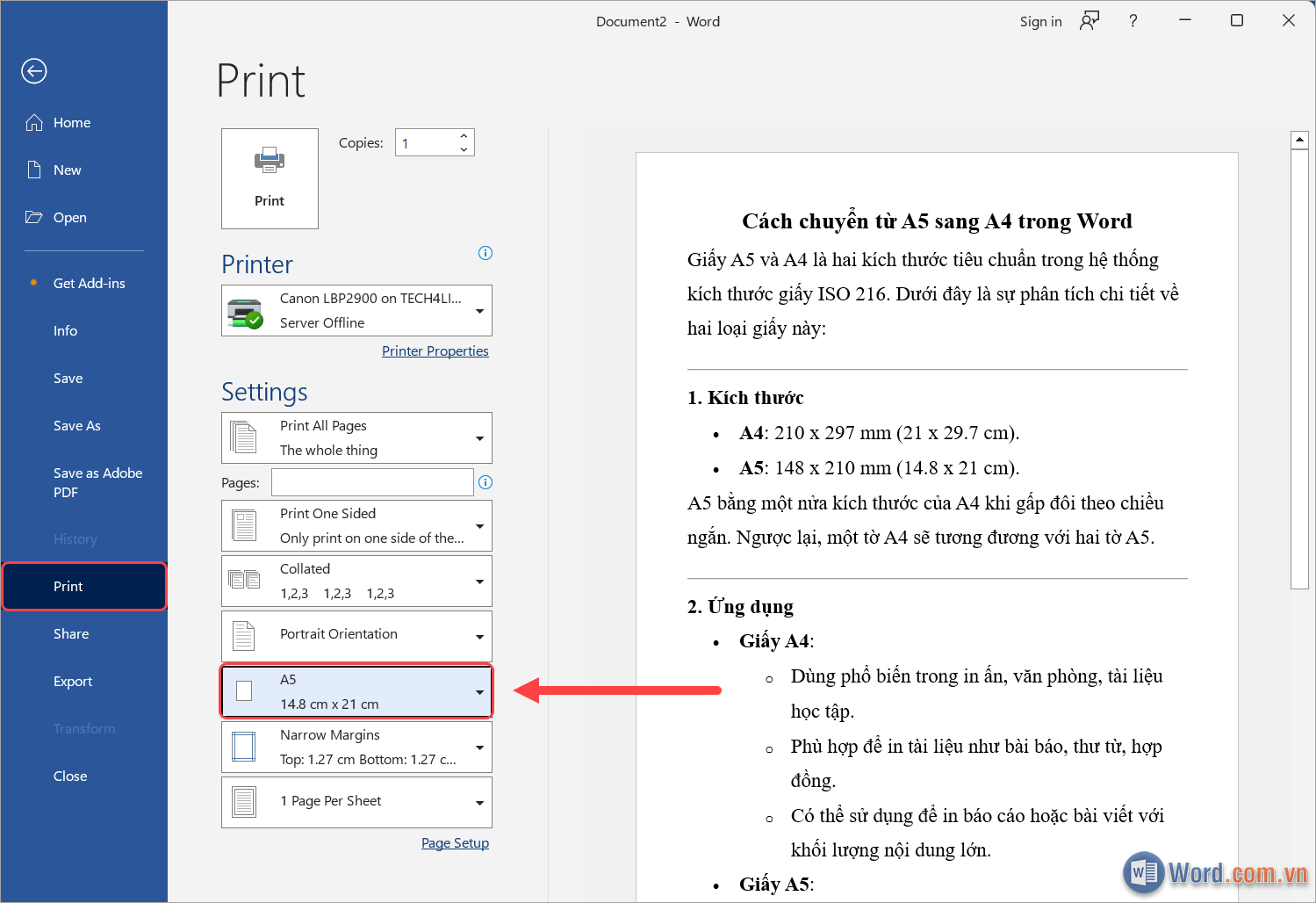Click the preview scrollbar up arrow
Image resolution: width=1316 pixels, height=903 pixels.
1300,139
